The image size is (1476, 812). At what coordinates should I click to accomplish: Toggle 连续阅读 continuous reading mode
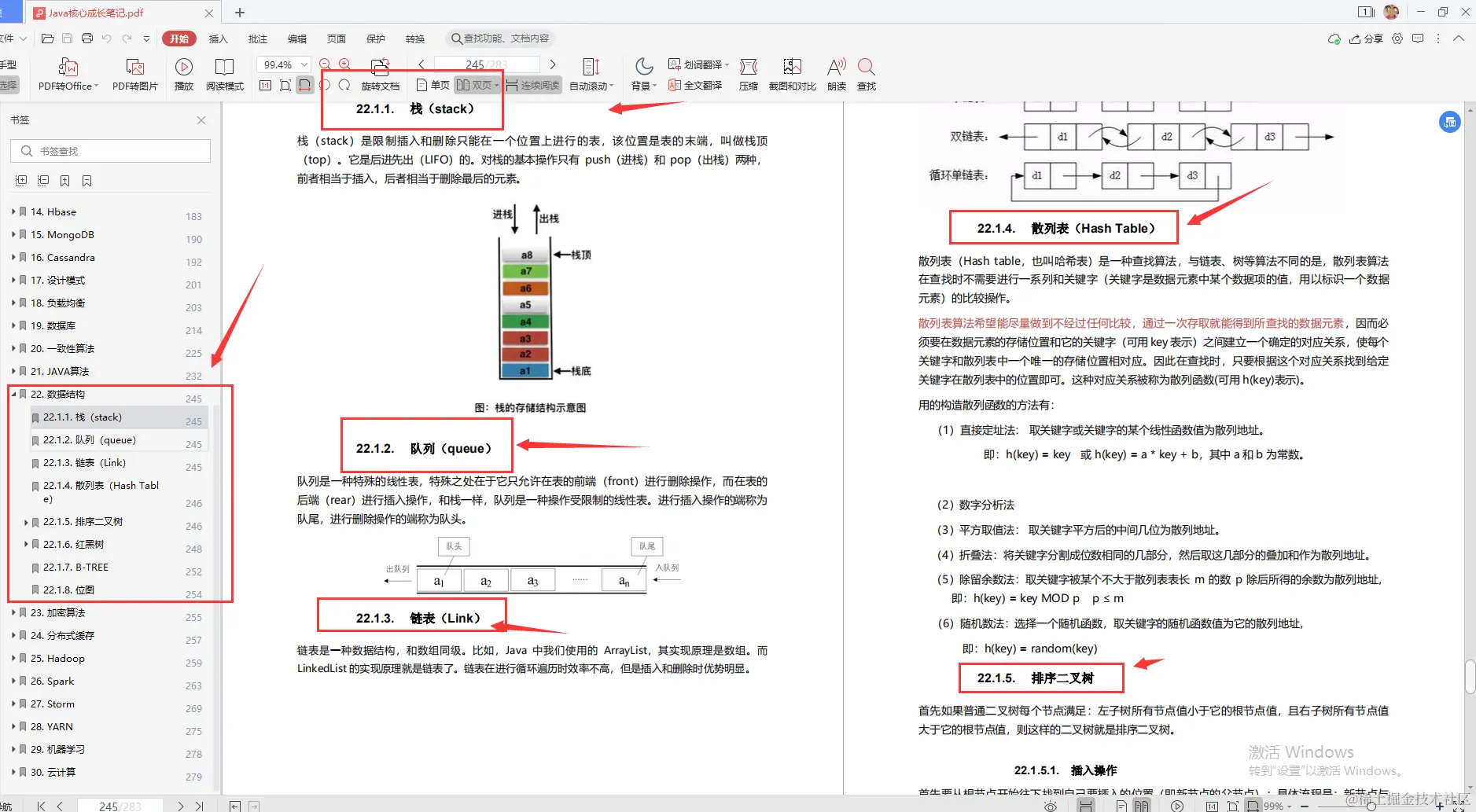533,85
